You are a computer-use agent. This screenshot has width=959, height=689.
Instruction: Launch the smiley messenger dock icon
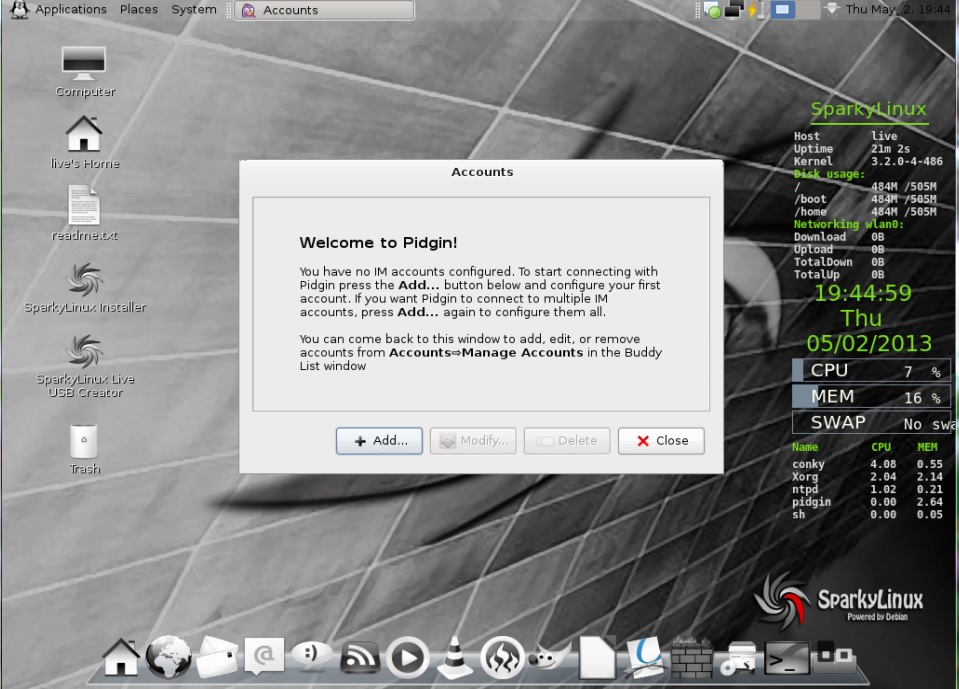[311, 655]
